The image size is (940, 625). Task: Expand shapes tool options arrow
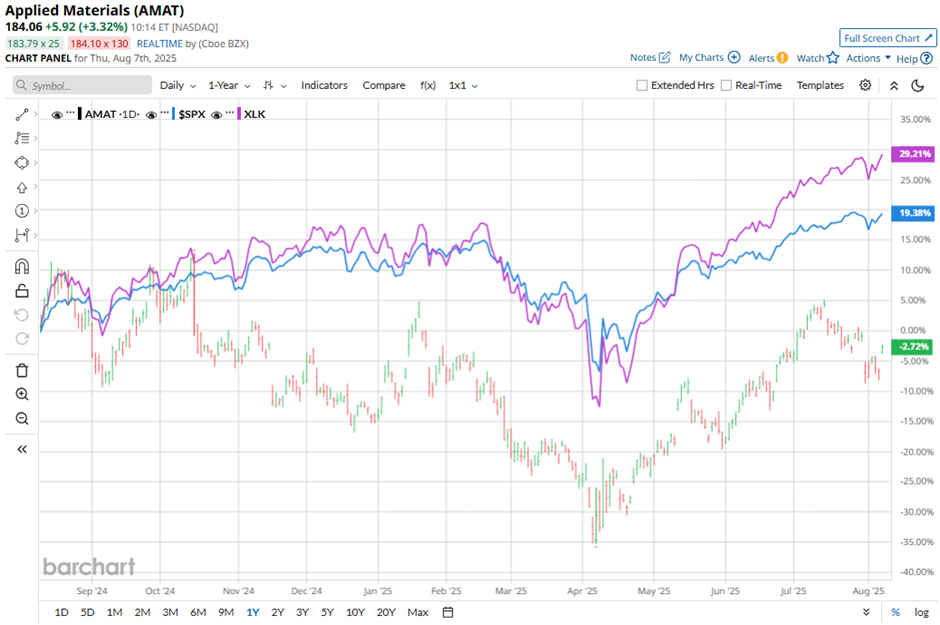click(36, 163)
